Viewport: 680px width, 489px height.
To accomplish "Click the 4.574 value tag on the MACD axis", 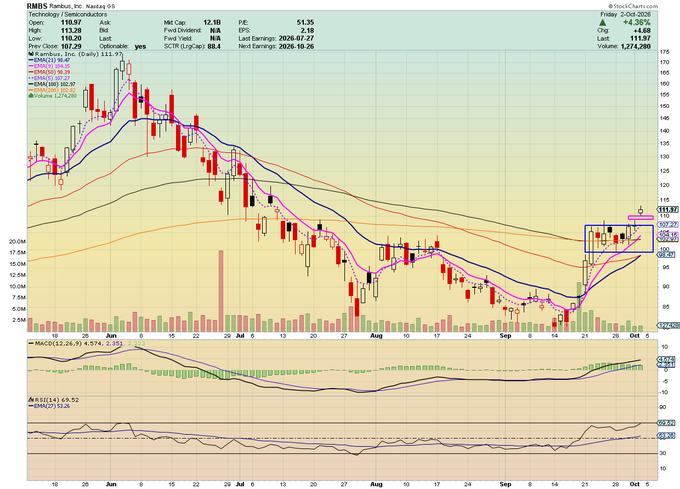I will coord(667,359).
